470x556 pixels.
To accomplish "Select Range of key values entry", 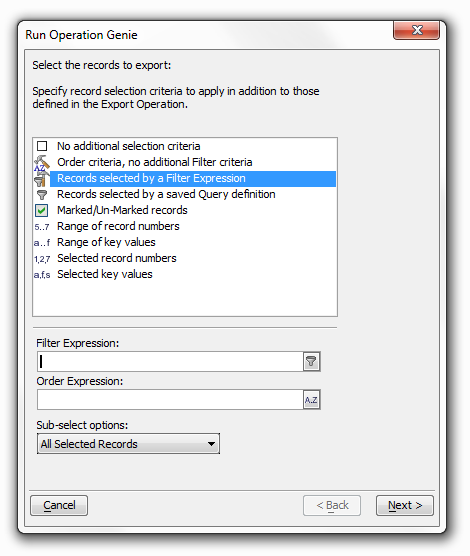I will tap(106, 242).
